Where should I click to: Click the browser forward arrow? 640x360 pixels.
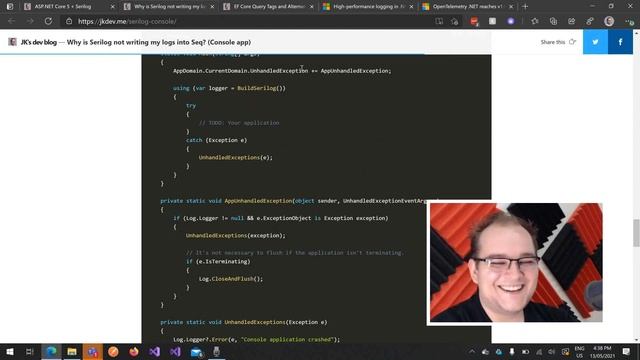click(30, 21)
